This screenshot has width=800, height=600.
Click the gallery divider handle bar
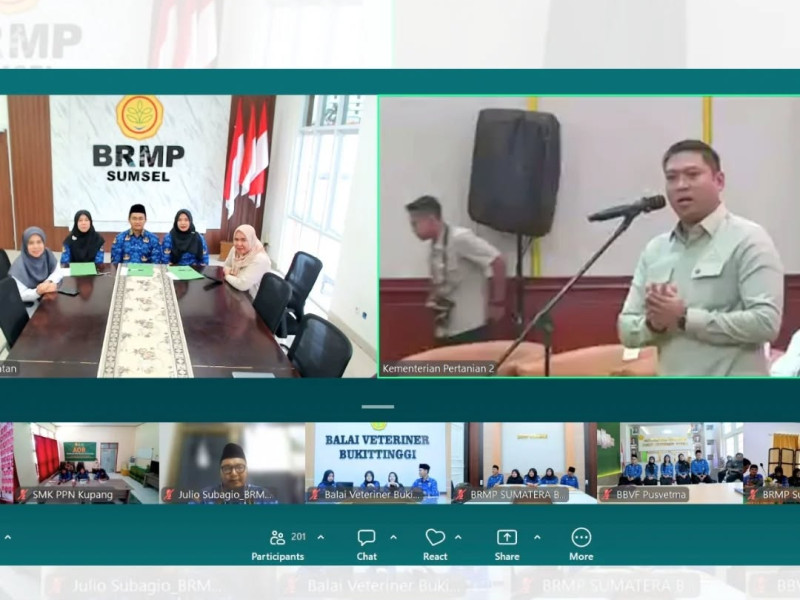click(x=378, y=407)
